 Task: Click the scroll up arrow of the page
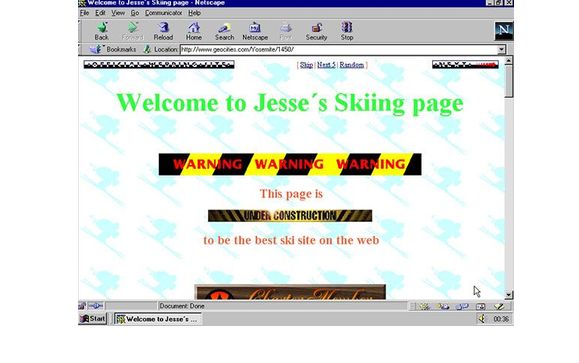[509, 61]
